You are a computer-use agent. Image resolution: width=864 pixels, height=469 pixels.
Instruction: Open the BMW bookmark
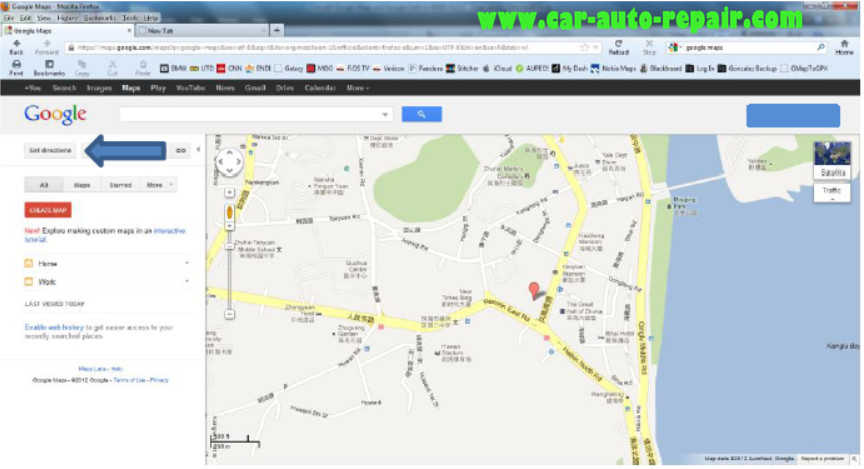click(174, 68)
